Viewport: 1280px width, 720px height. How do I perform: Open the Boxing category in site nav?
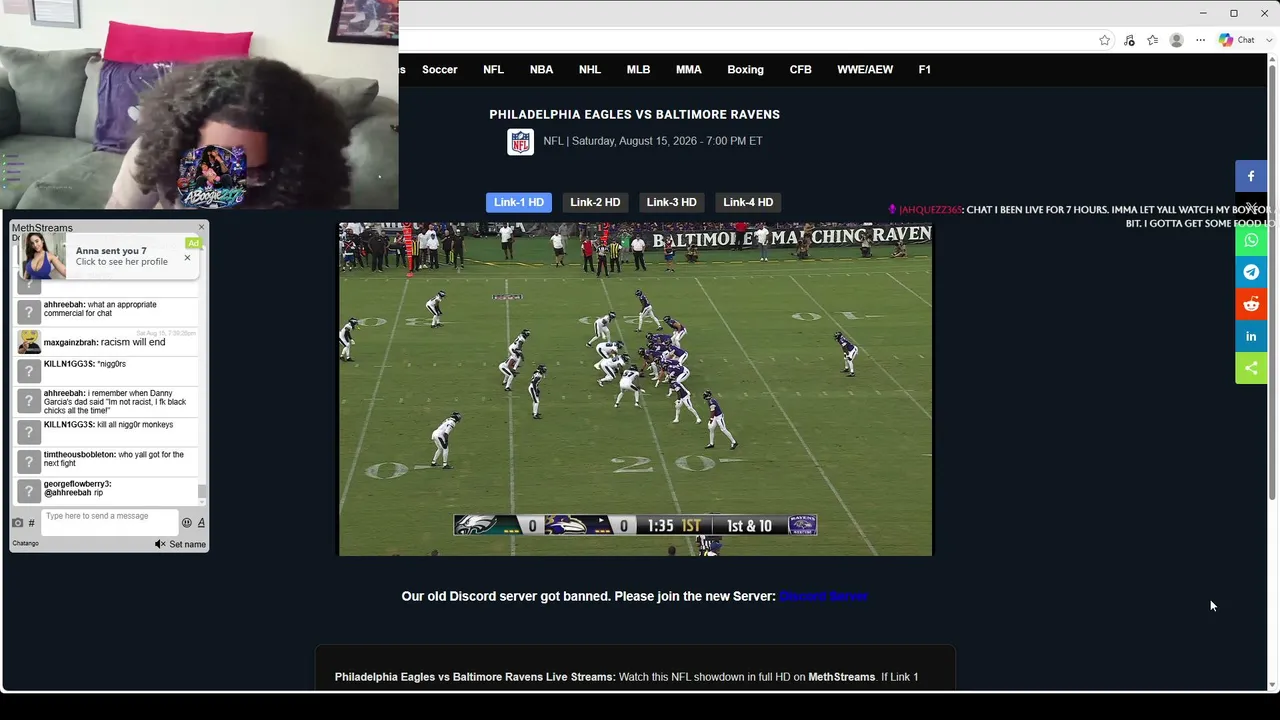[745, 70]
